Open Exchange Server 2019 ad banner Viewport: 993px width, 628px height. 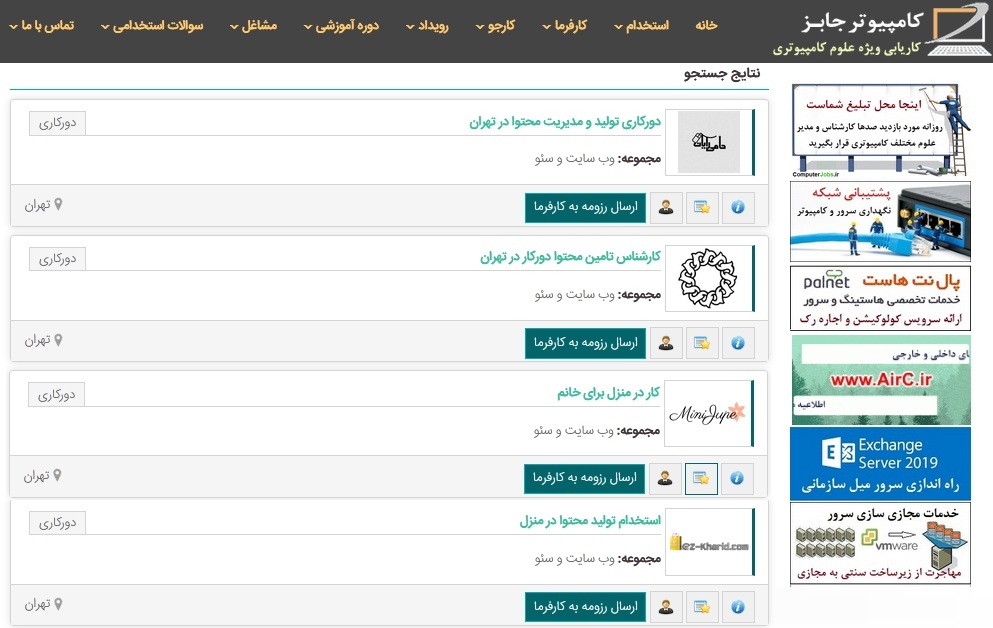point(880,463)
